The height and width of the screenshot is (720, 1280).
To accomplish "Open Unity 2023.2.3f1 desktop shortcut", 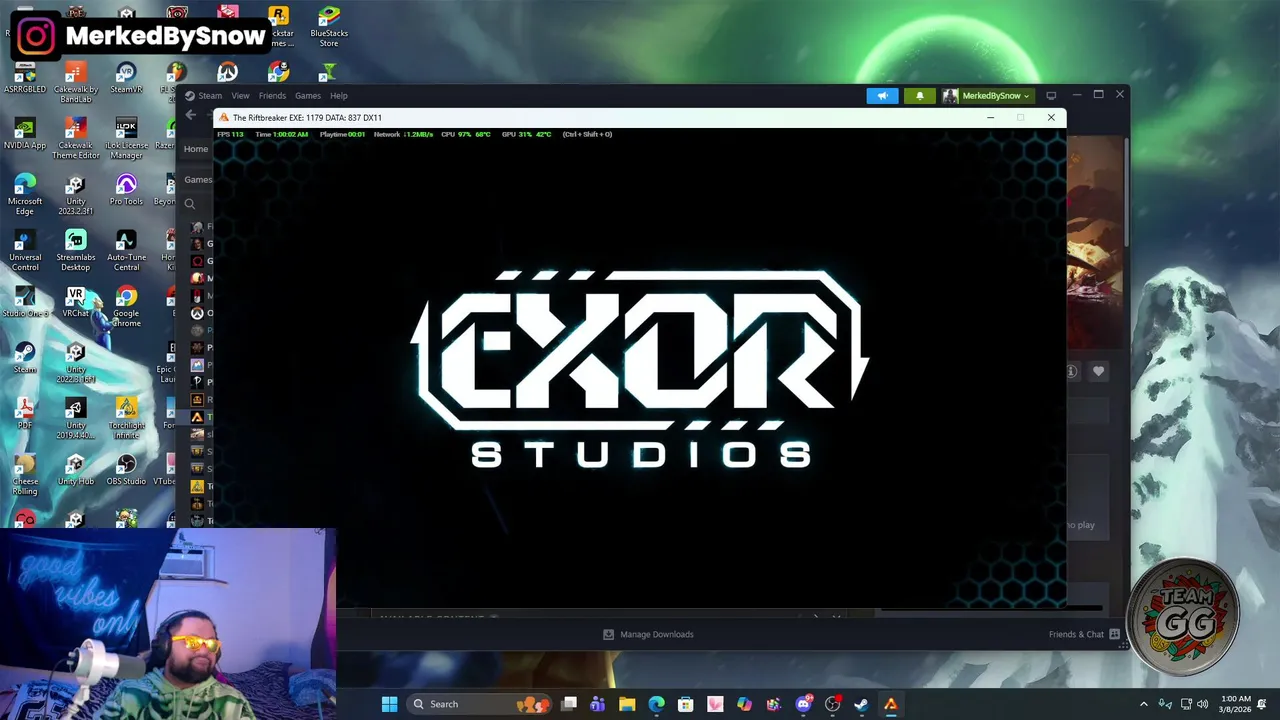I will pyautogui.click(x=76, y=195).
